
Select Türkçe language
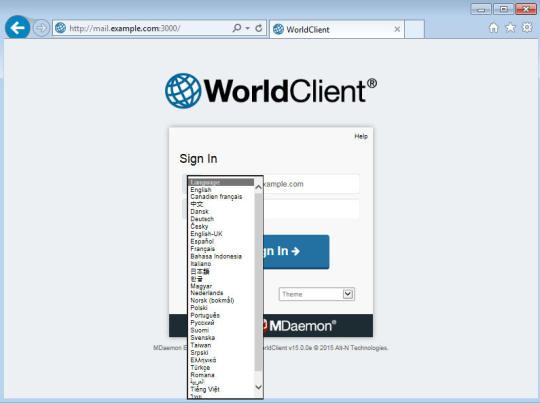point(200,368)
